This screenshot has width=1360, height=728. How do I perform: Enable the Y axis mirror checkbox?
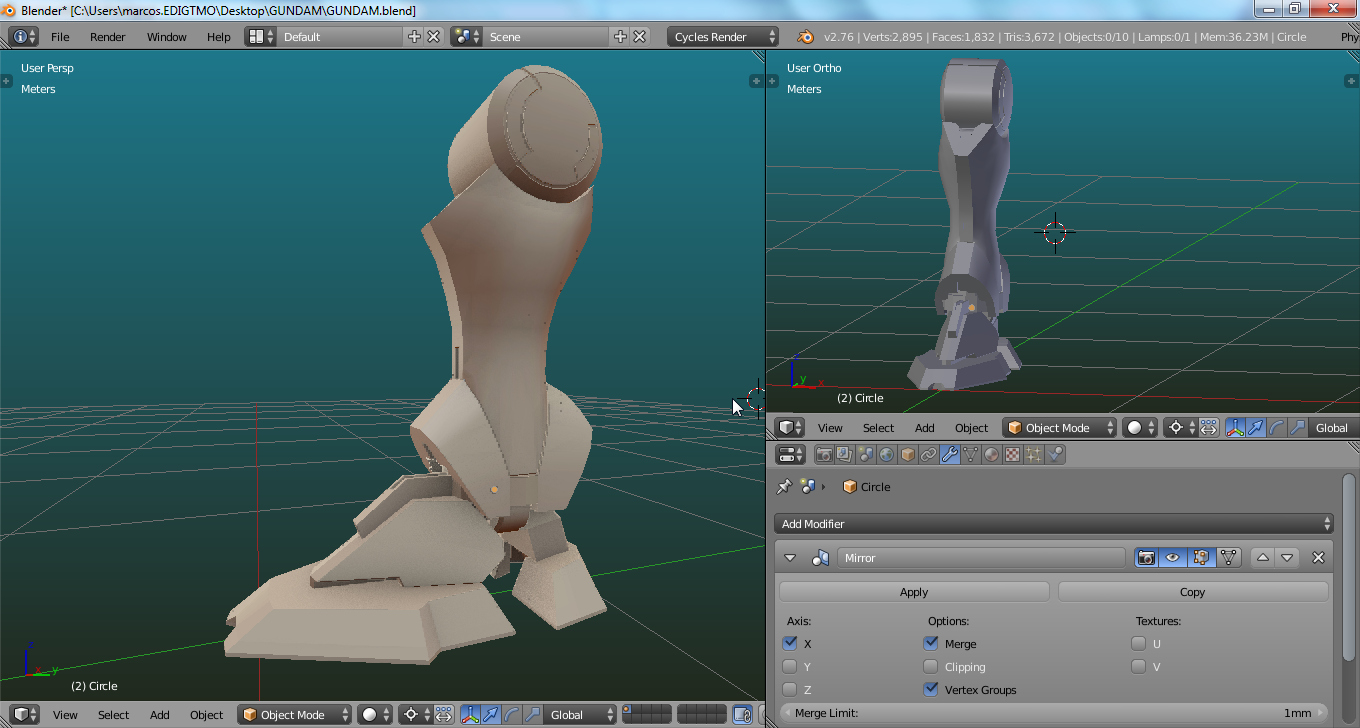(x=790, y=667)
